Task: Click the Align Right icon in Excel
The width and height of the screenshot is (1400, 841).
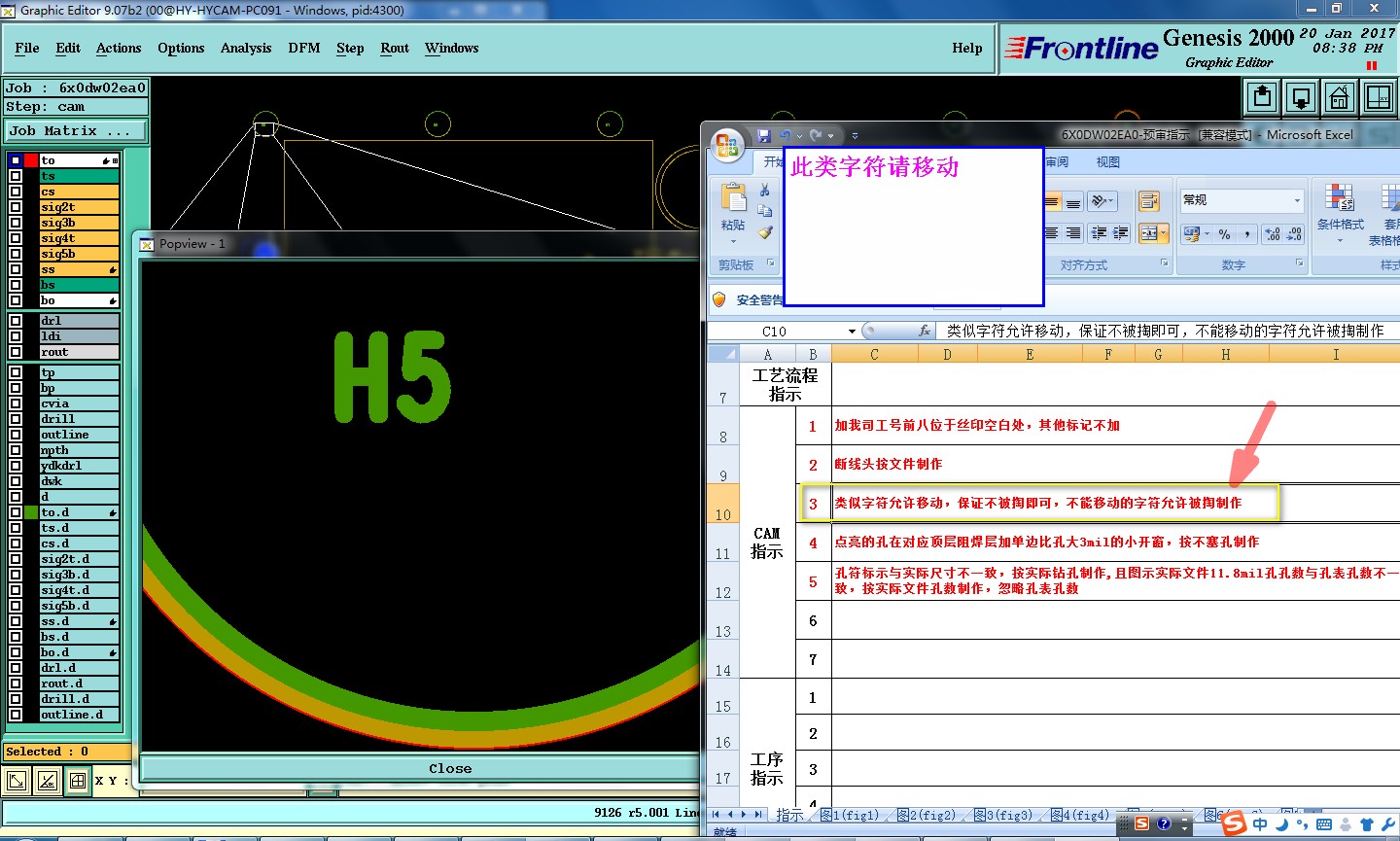Action: (x=1073, y=233)
